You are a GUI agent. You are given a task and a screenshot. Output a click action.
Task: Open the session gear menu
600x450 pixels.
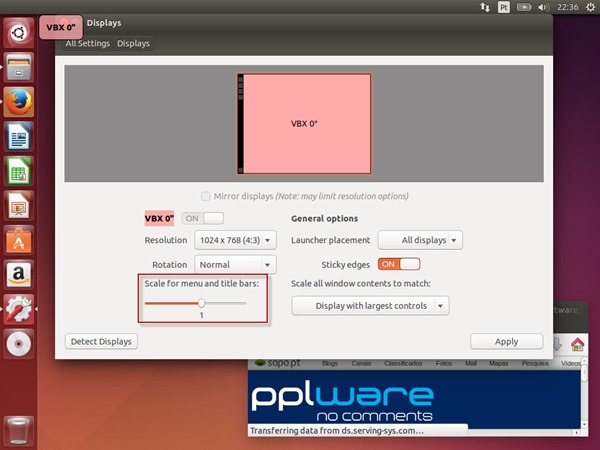[590, 7]
